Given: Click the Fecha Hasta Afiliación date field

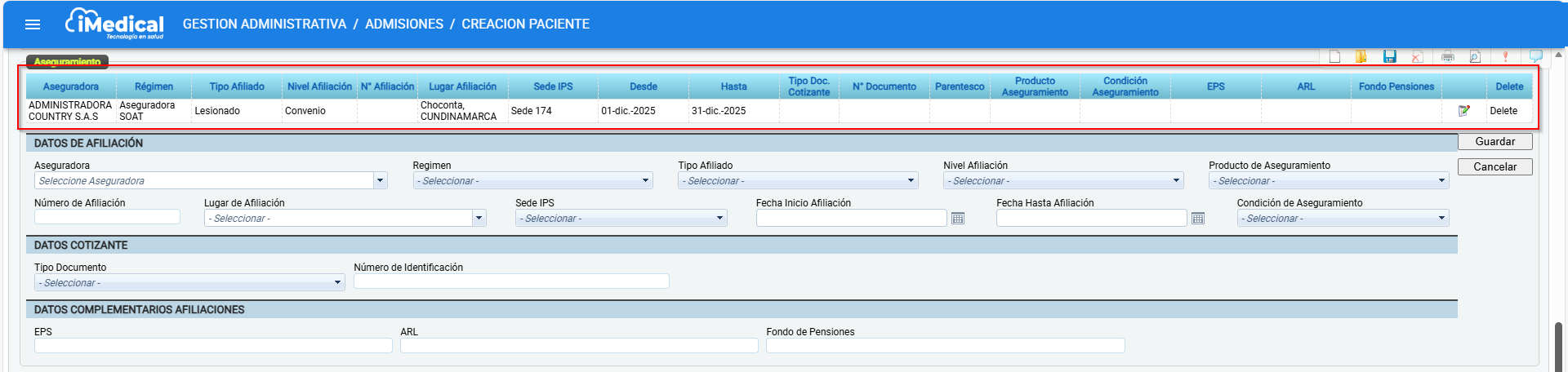Looking at the screenshot, I should coord(1091,218).
